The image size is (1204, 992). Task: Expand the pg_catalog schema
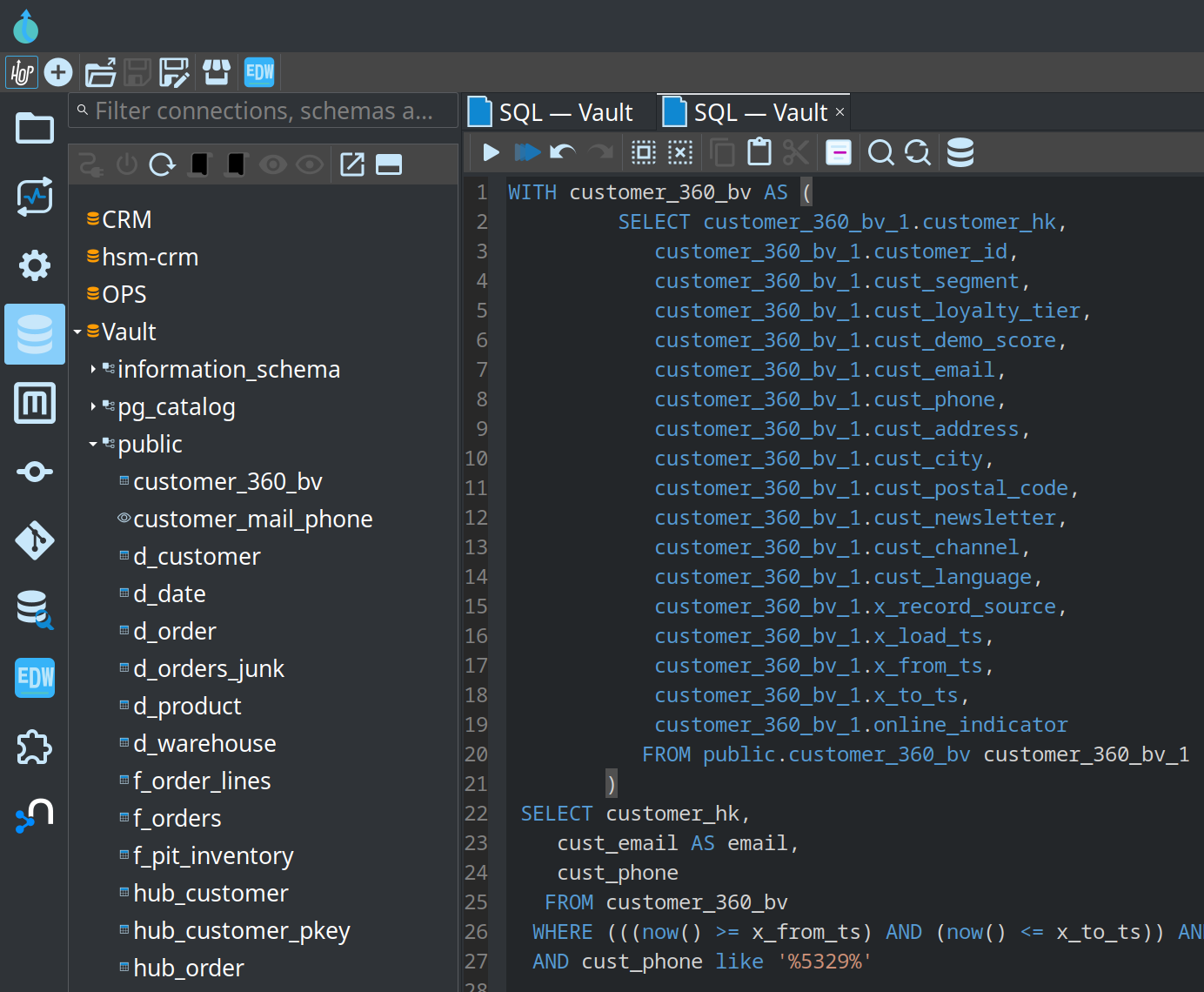pos(93,406)
